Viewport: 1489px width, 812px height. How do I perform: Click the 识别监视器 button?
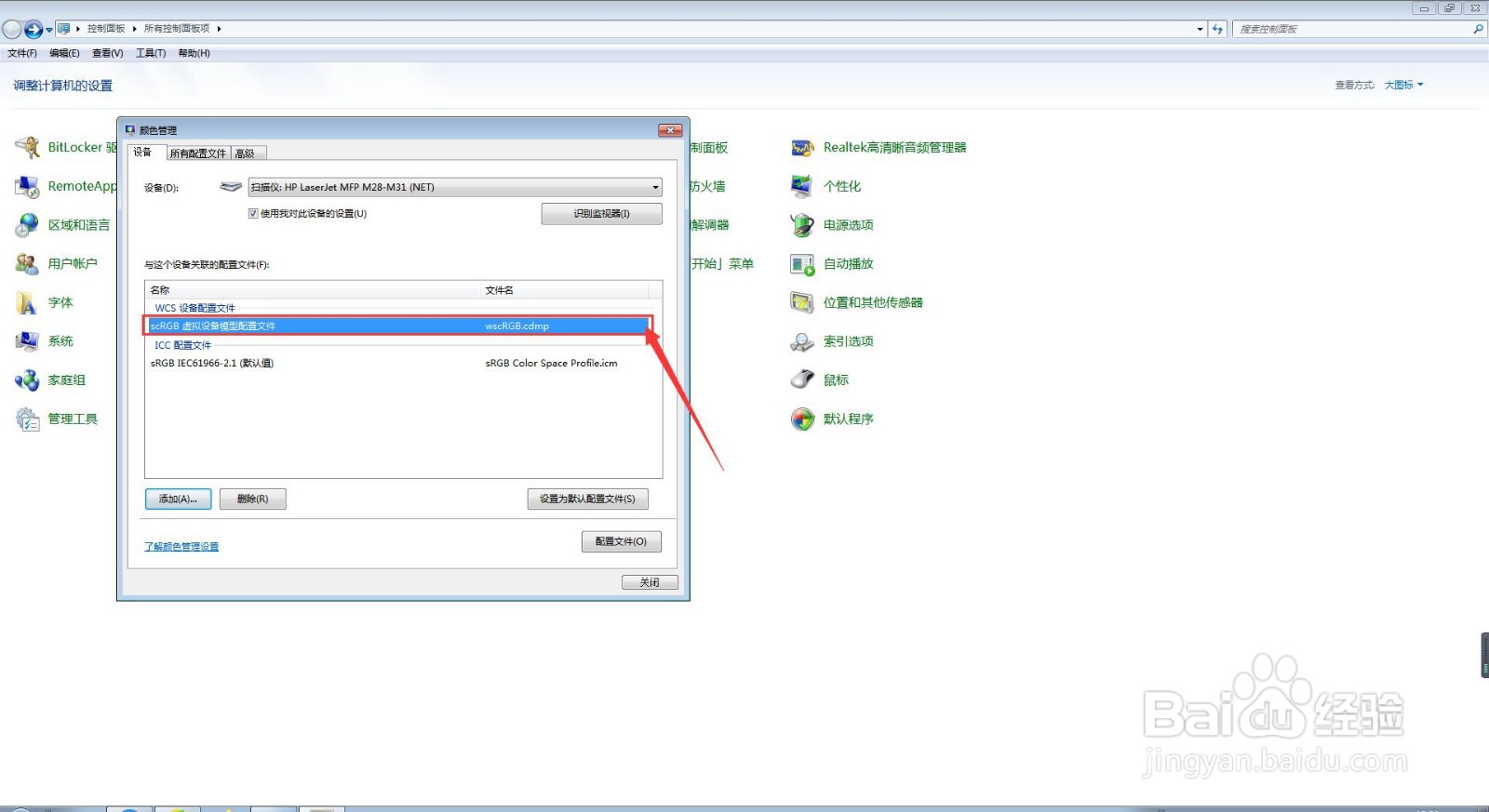(601, 214)
